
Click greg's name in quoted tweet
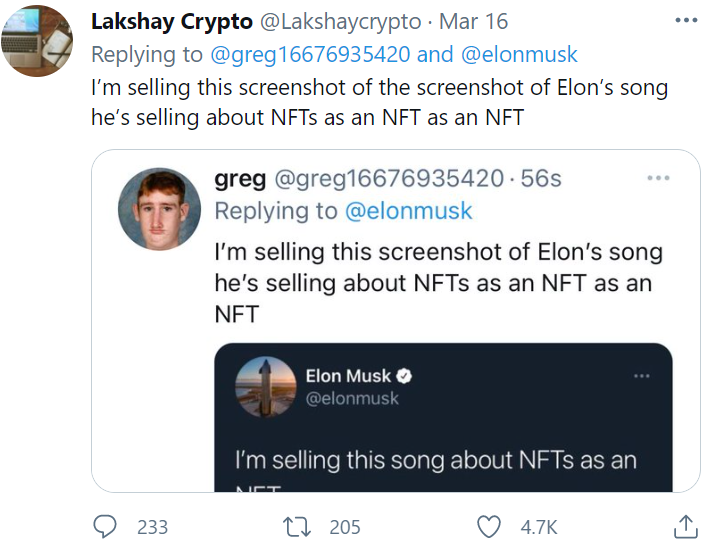tap(240, 179)
